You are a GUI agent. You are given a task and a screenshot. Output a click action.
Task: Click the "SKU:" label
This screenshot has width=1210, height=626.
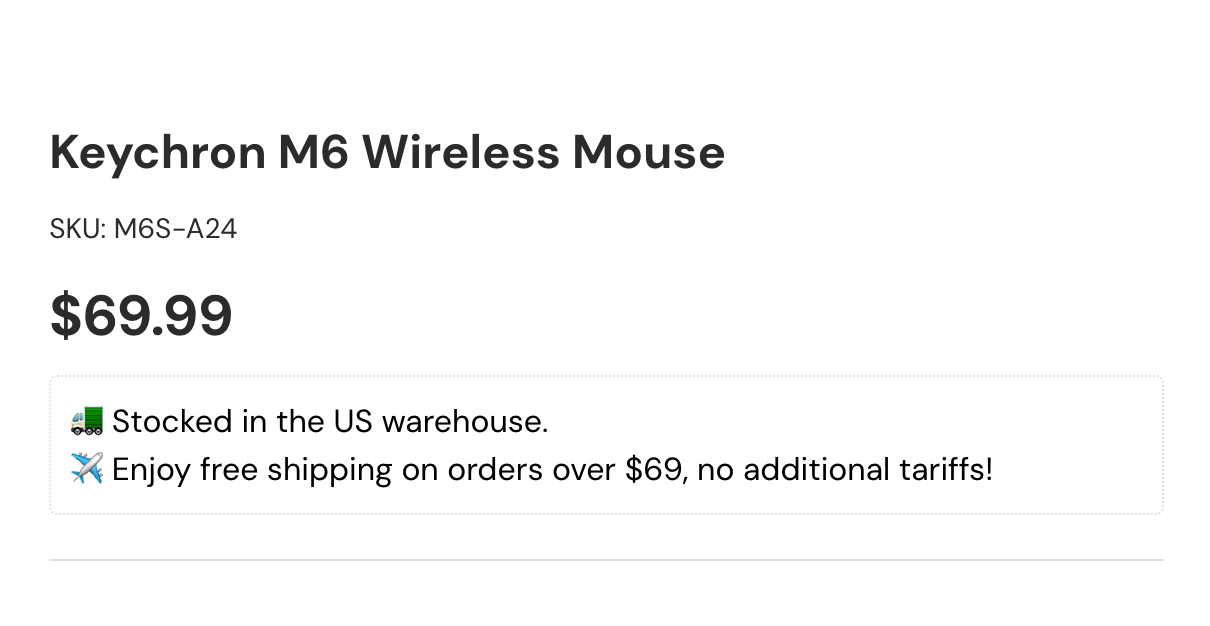(x=78, y=229)
